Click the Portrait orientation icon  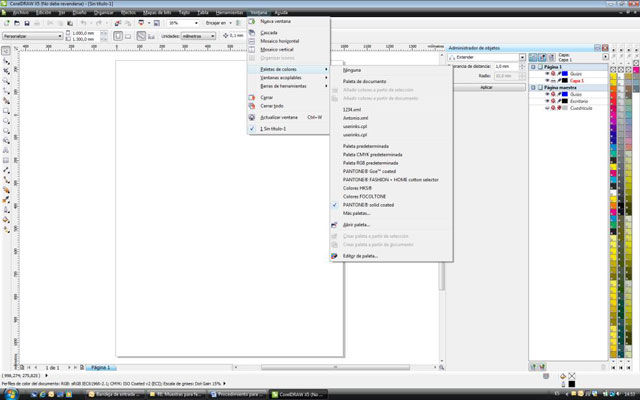click(117, 35)
